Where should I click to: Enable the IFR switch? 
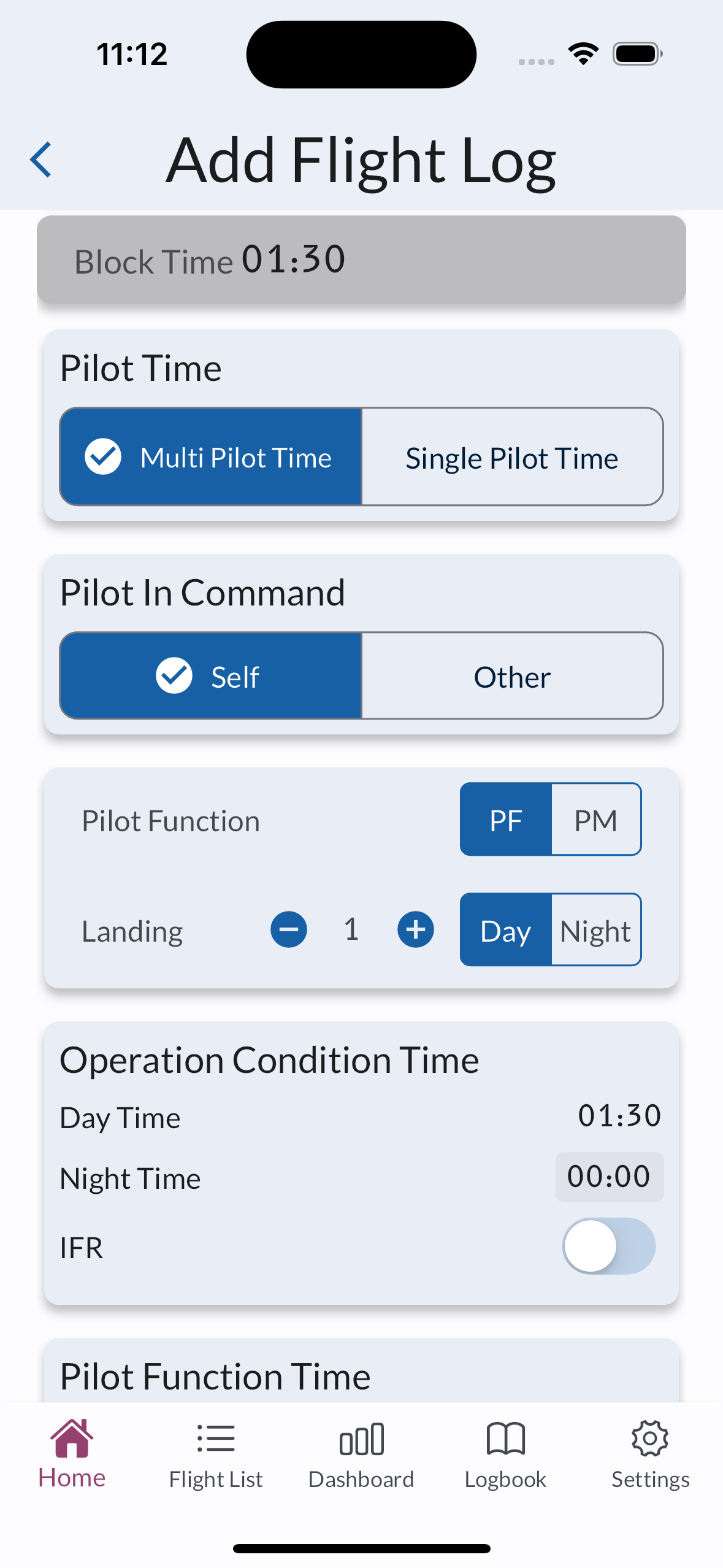click(x=608, y=1245)
